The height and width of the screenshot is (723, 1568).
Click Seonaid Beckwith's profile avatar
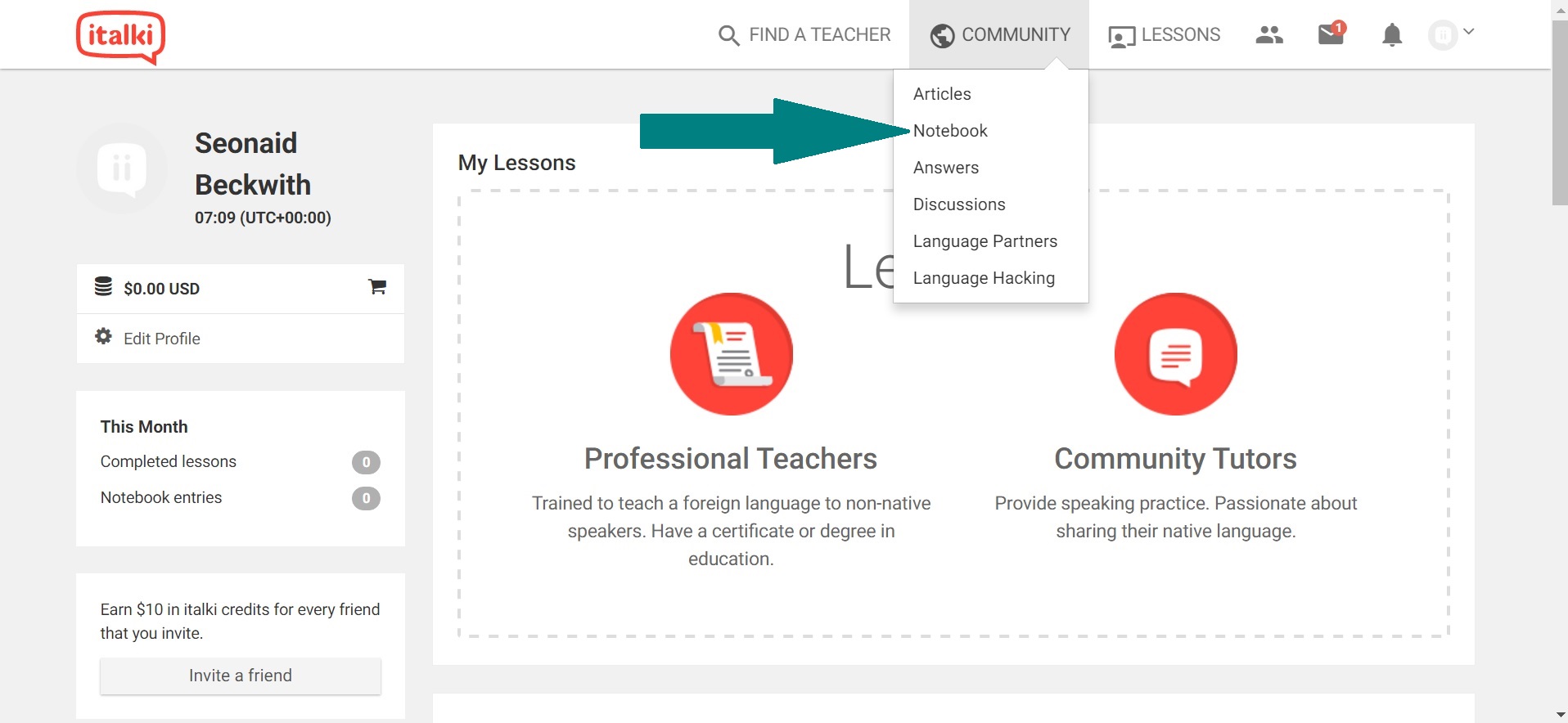click(122, 168)
